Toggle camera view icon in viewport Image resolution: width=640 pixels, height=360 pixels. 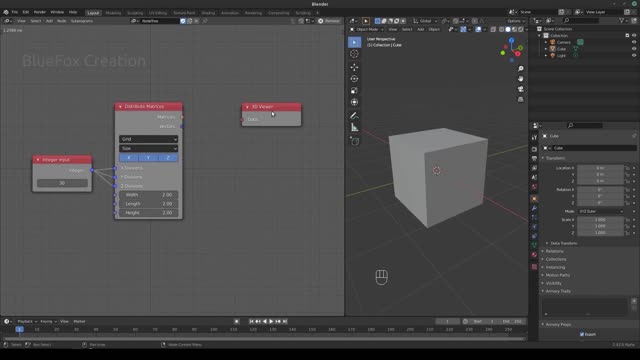520,89
